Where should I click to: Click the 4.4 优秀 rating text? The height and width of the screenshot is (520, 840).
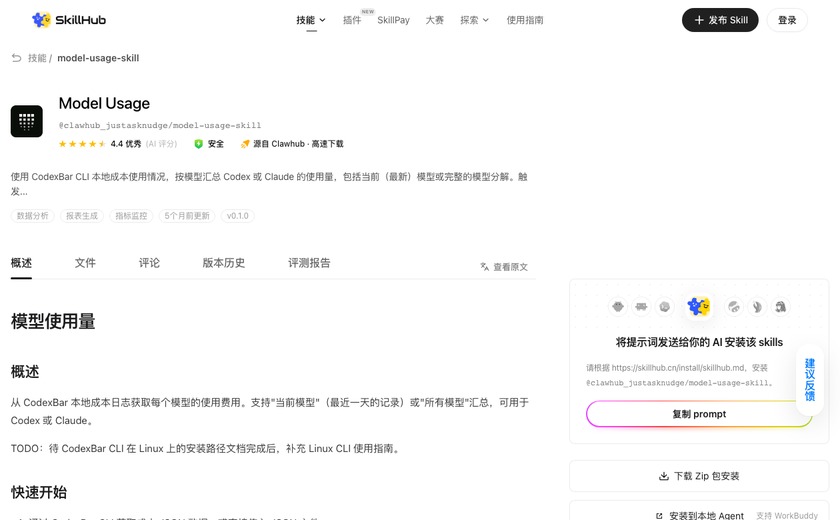click(126, 144)
